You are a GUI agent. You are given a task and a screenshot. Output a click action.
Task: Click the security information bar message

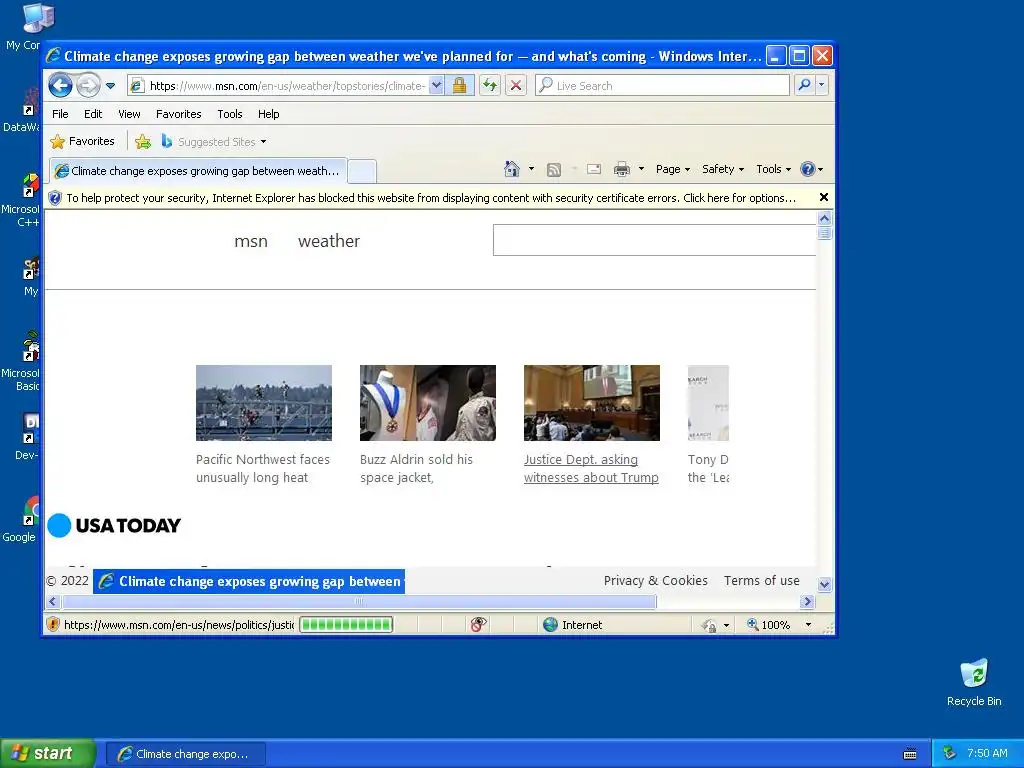point(431,198)
